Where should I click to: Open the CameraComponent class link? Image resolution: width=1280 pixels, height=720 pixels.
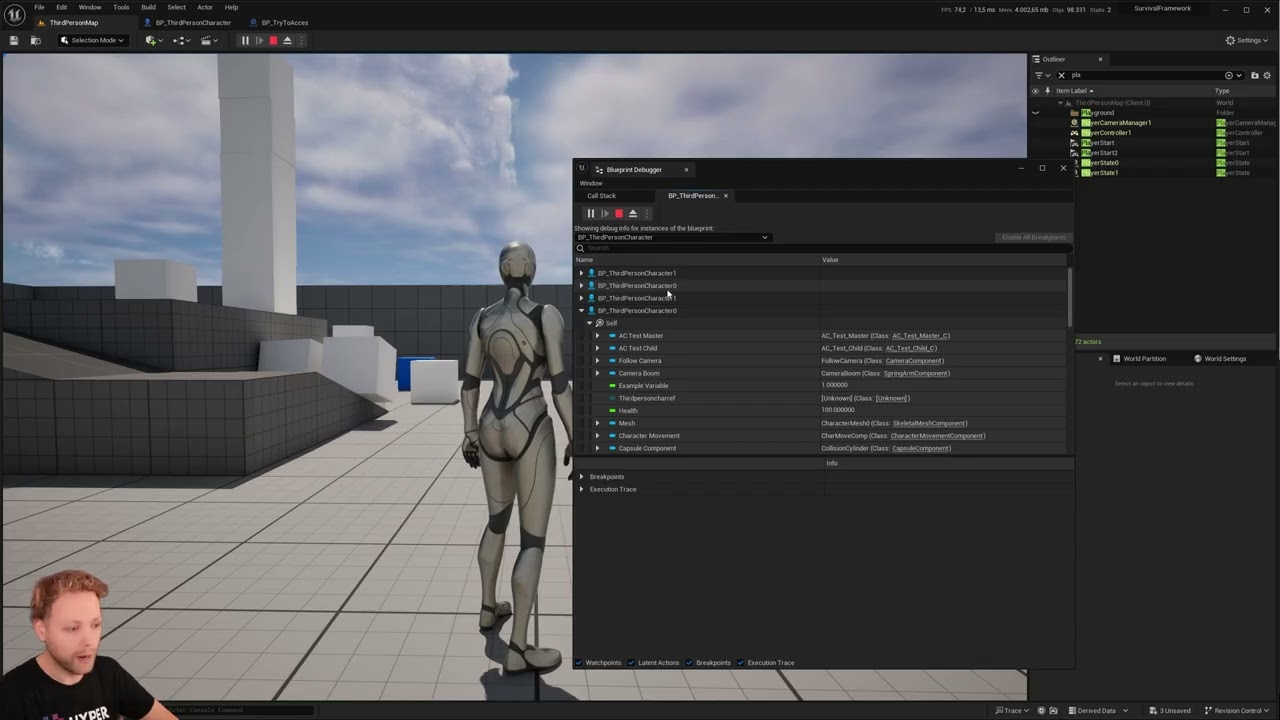[x=913, y=361]
